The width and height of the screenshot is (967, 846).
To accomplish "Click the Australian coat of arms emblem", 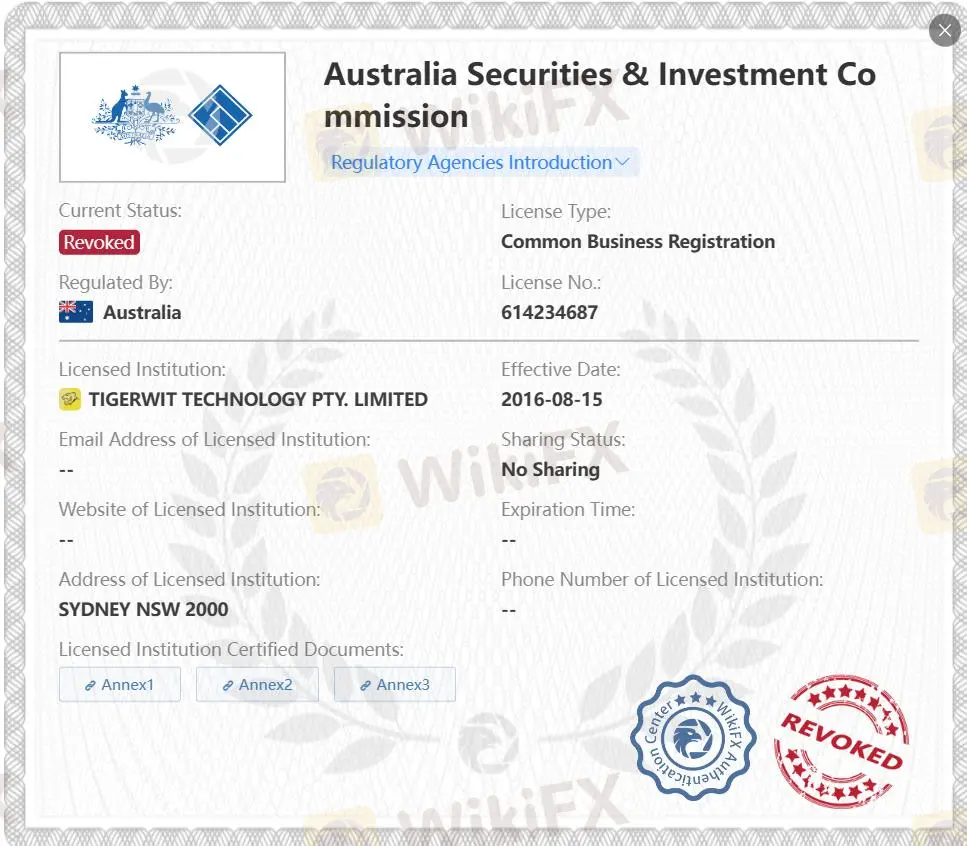I will tap(136, 115).
